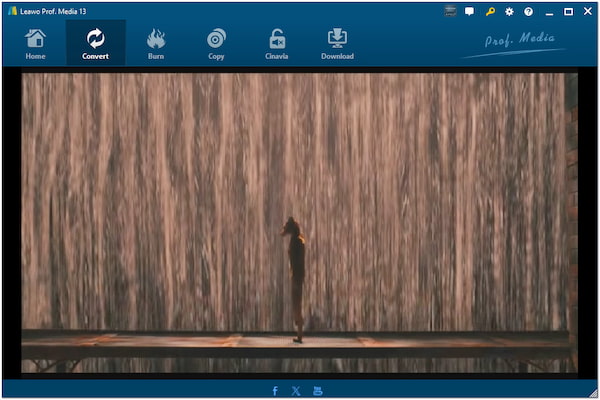Open the Home module

coord(35,44)
